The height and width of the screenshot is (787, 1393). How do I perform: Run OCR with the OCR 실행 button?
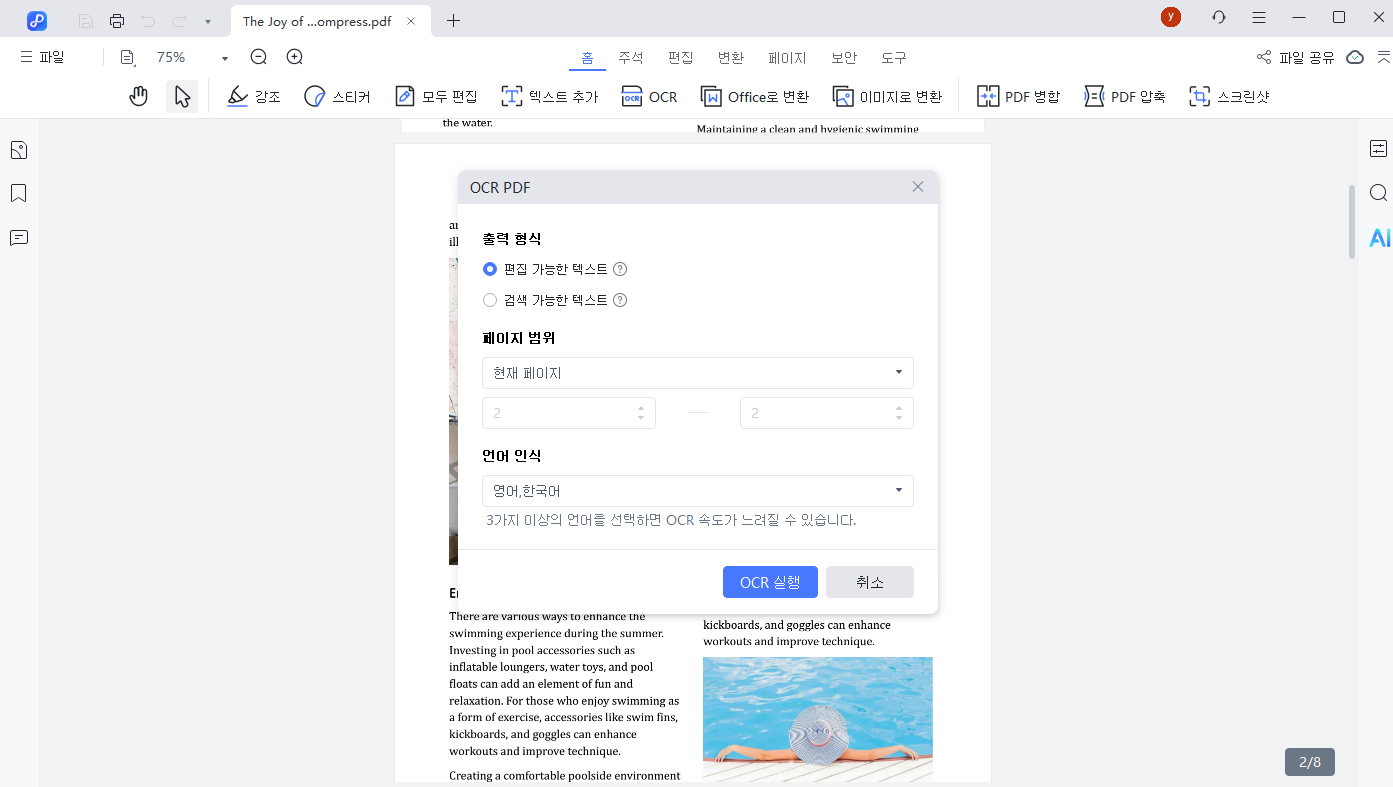coord(770,581)
